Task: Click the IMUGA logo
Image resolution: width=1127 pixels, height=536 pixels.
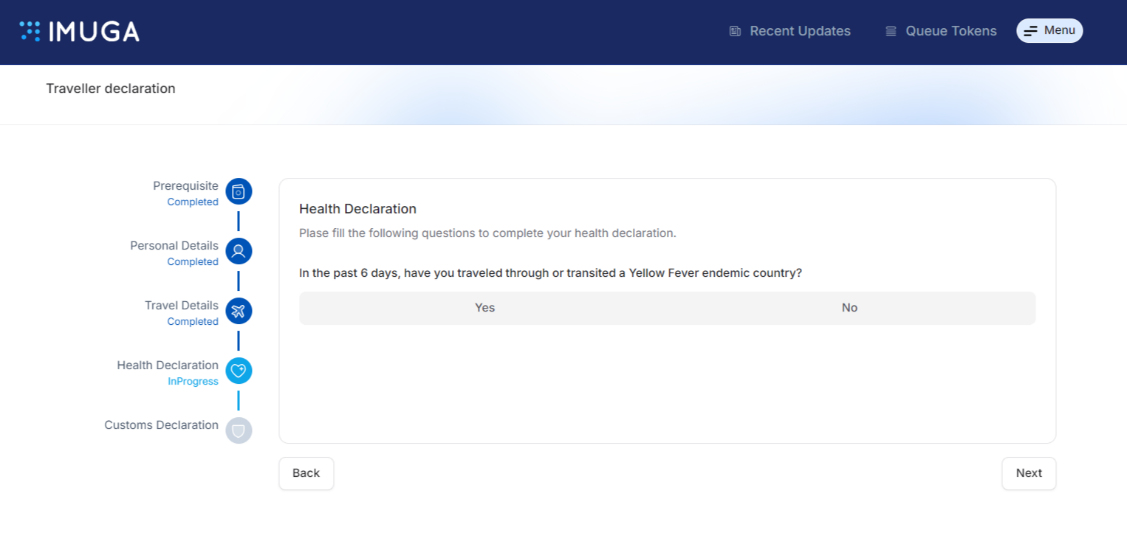Action: click(80, 32)
